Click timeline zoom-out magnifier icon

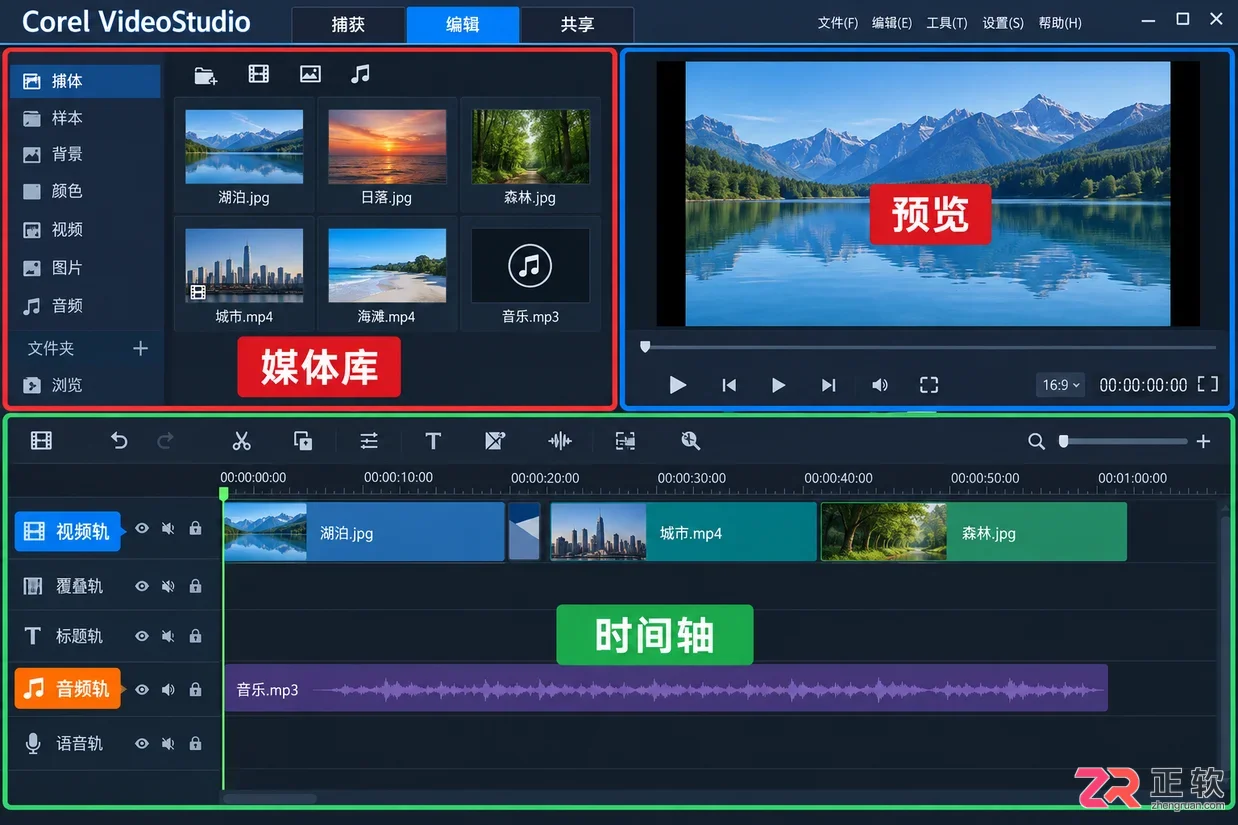pyautogui.click(x=1037, y=441)
